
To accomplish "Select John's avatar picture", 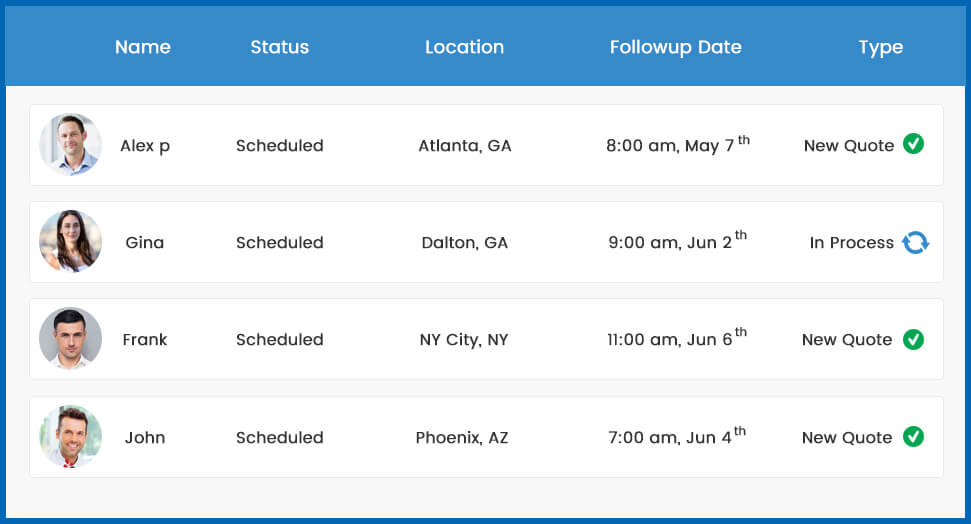I will (71, 437).
